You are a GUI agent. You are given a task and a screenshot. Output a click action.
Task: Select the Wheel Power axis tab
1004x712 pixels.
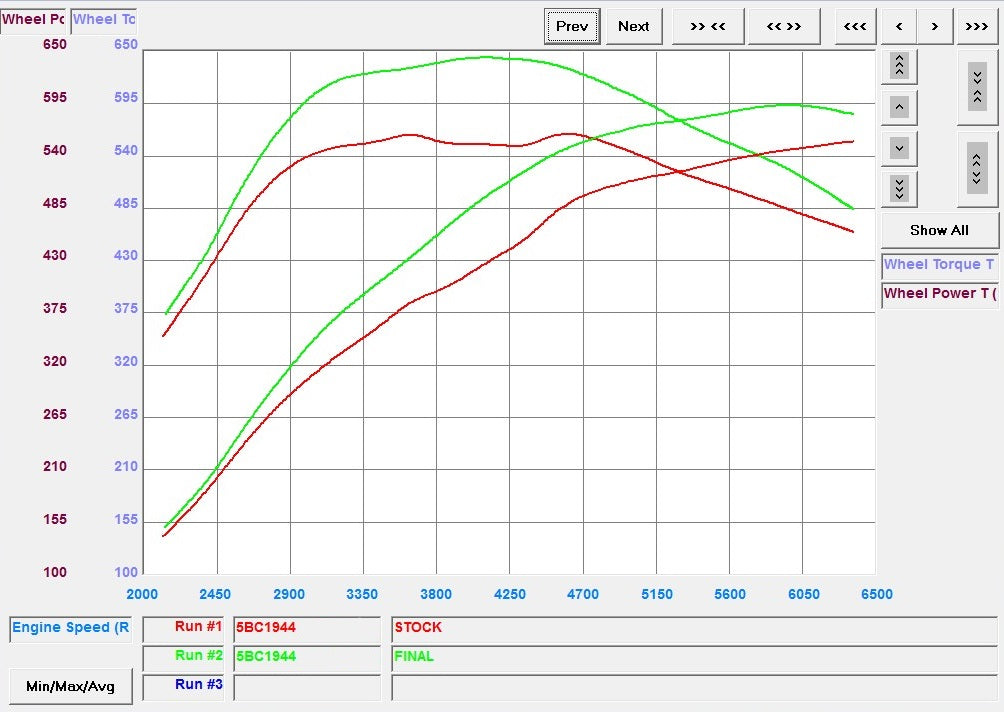coord(33,19)
